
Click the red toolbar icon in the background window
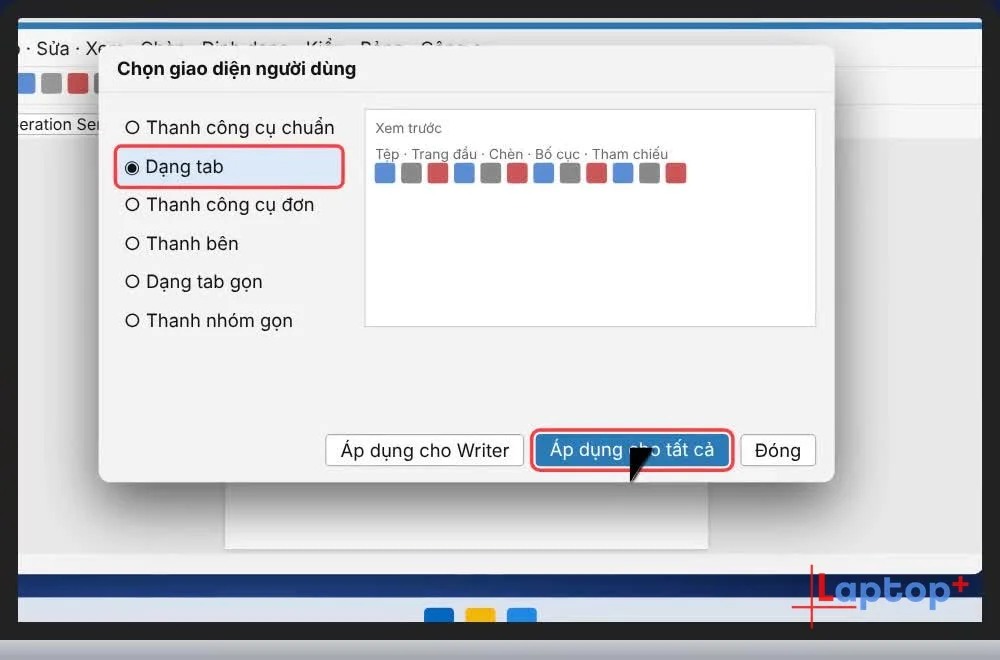tap(78, 83)
